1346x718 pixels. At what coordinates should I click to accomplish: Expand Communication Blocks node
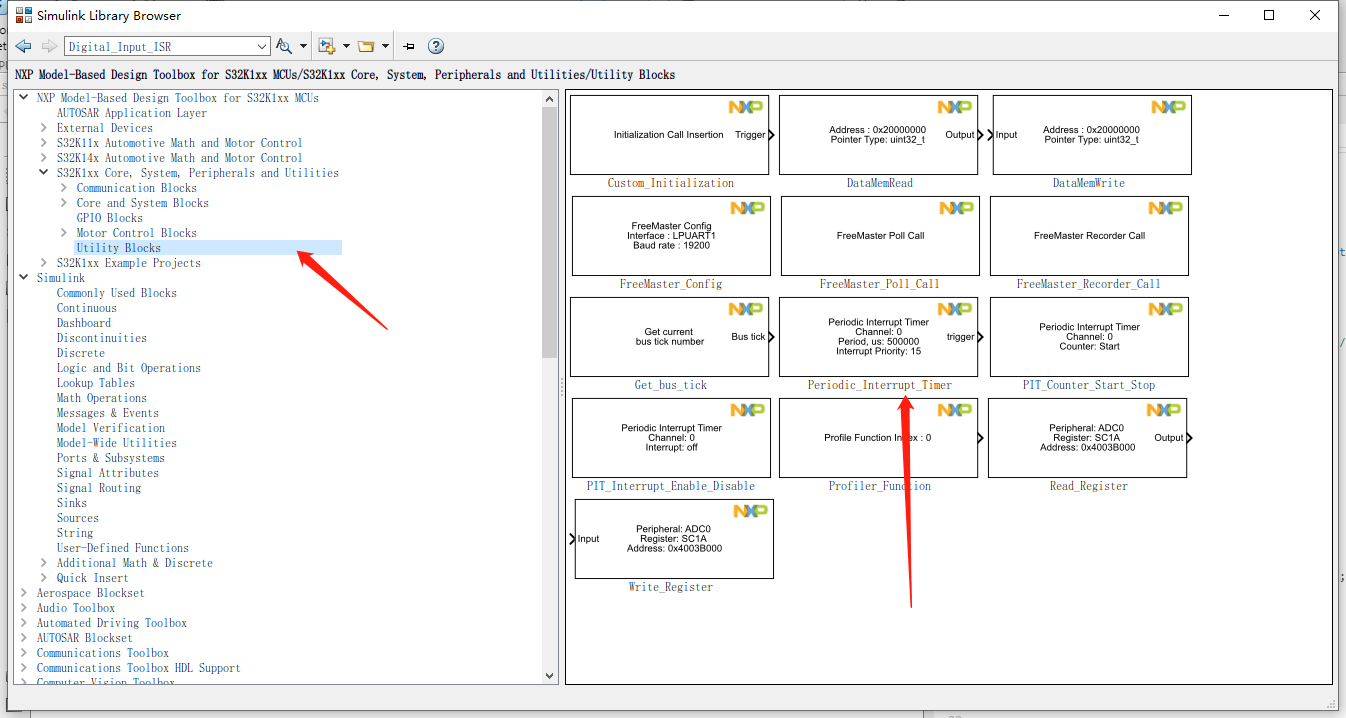(x=64, y=188)
